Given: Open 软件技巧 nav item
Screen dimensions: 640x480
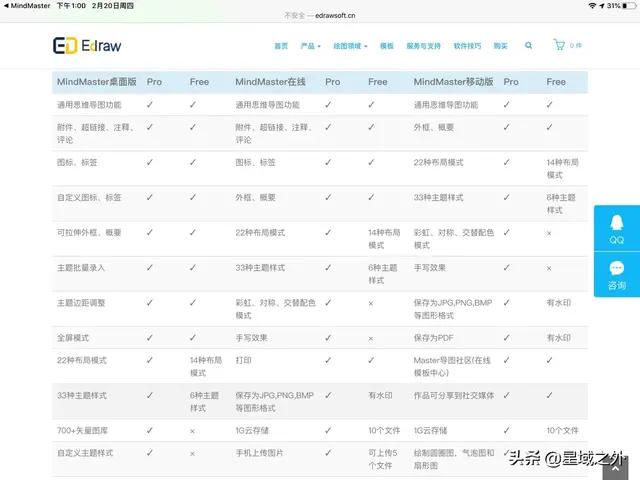Looking at the screenshot, I should click(467, 46).
